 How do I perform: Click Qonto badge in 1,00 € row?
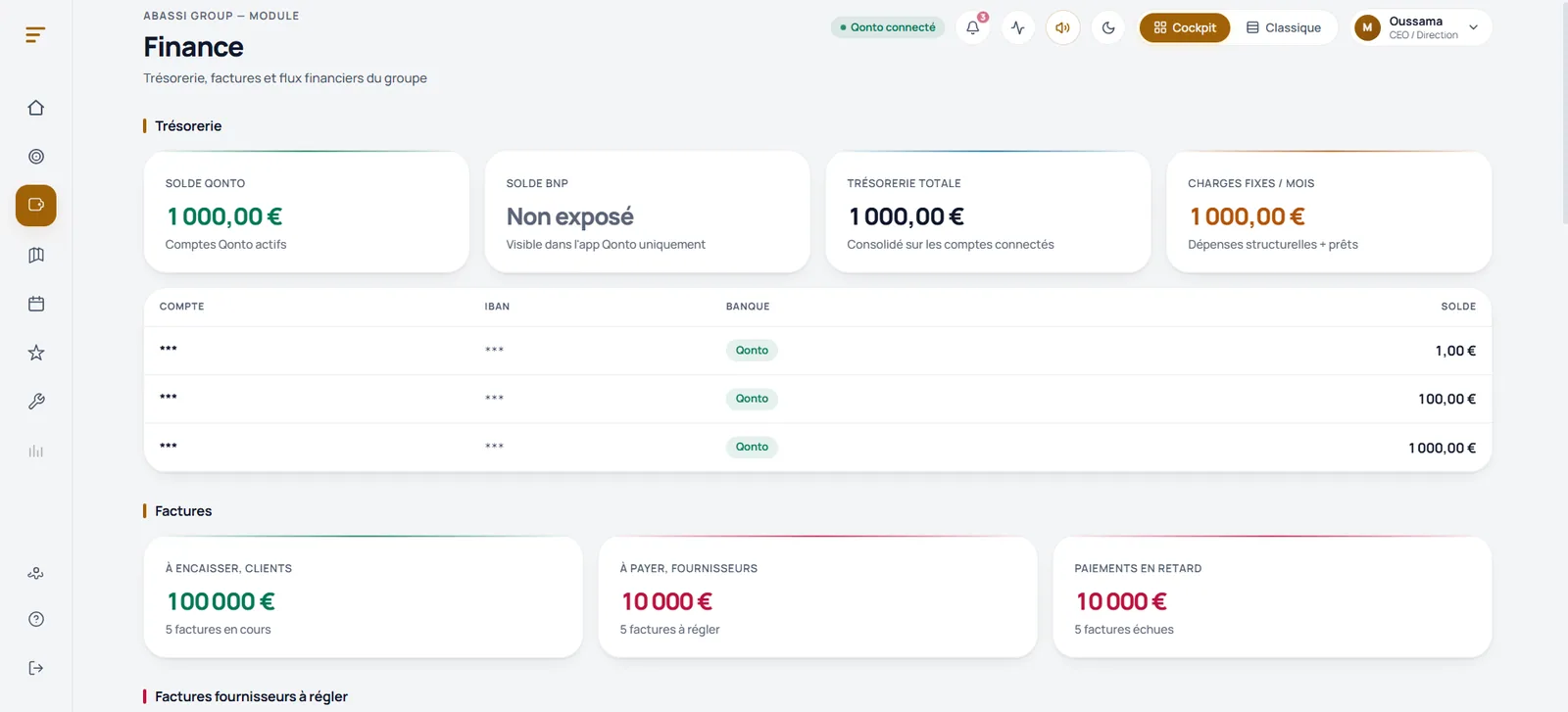tap(752, 351)
